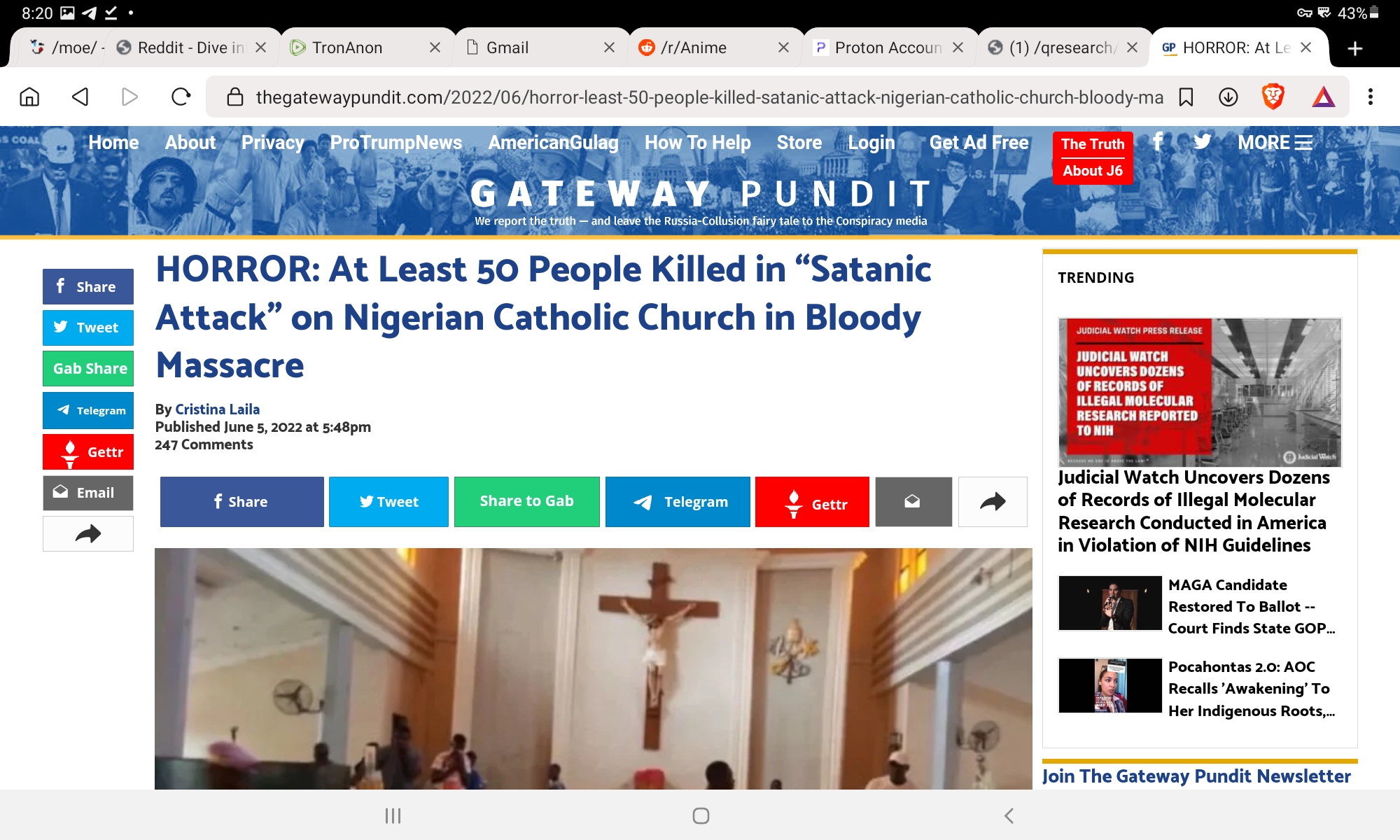1400x840 pixels.
Task: Click the wide Tweet button under byline
Action: [388, 501]
